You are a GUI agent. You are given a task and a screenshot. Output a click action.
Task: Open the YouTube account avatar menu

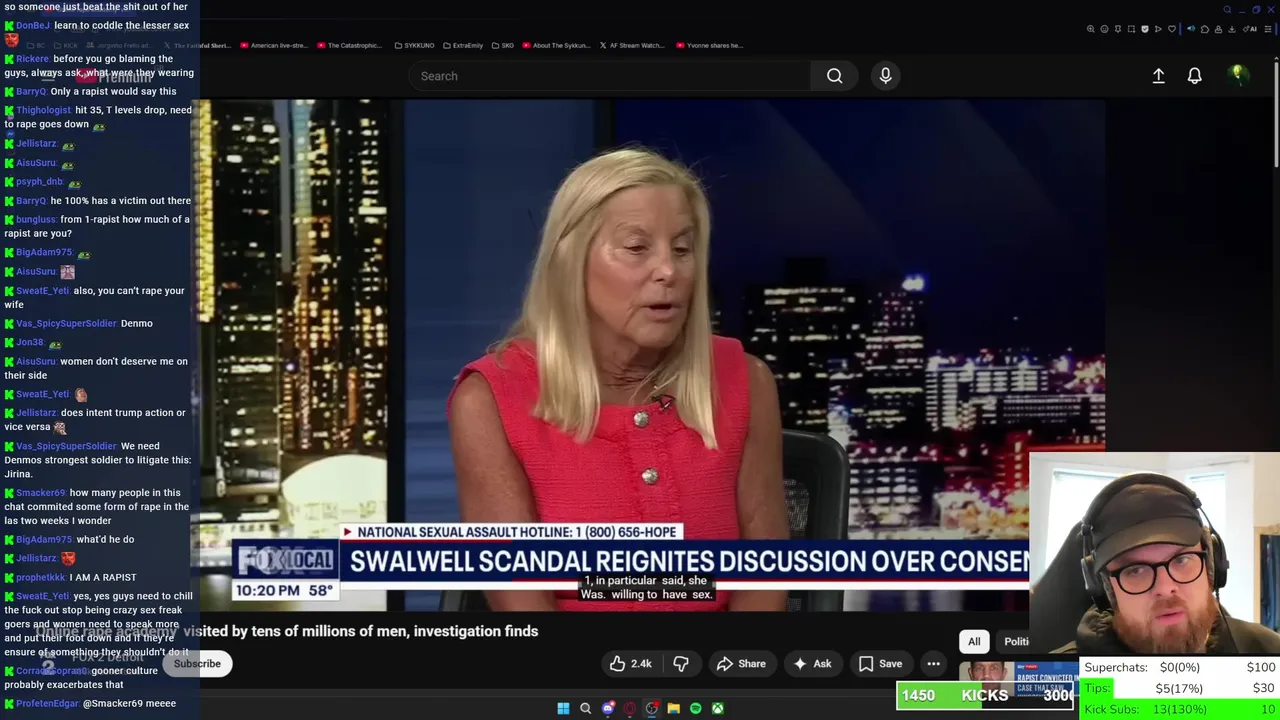tap(1238, 75)
